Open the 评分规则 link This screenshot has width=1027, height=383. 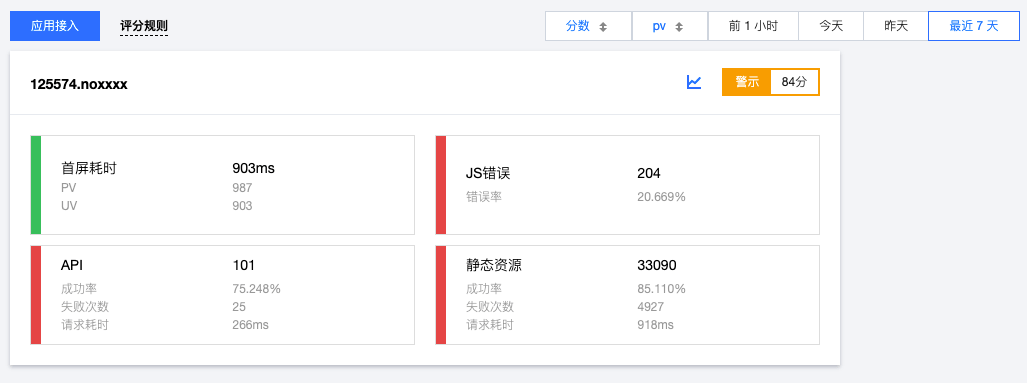(144, 27)
